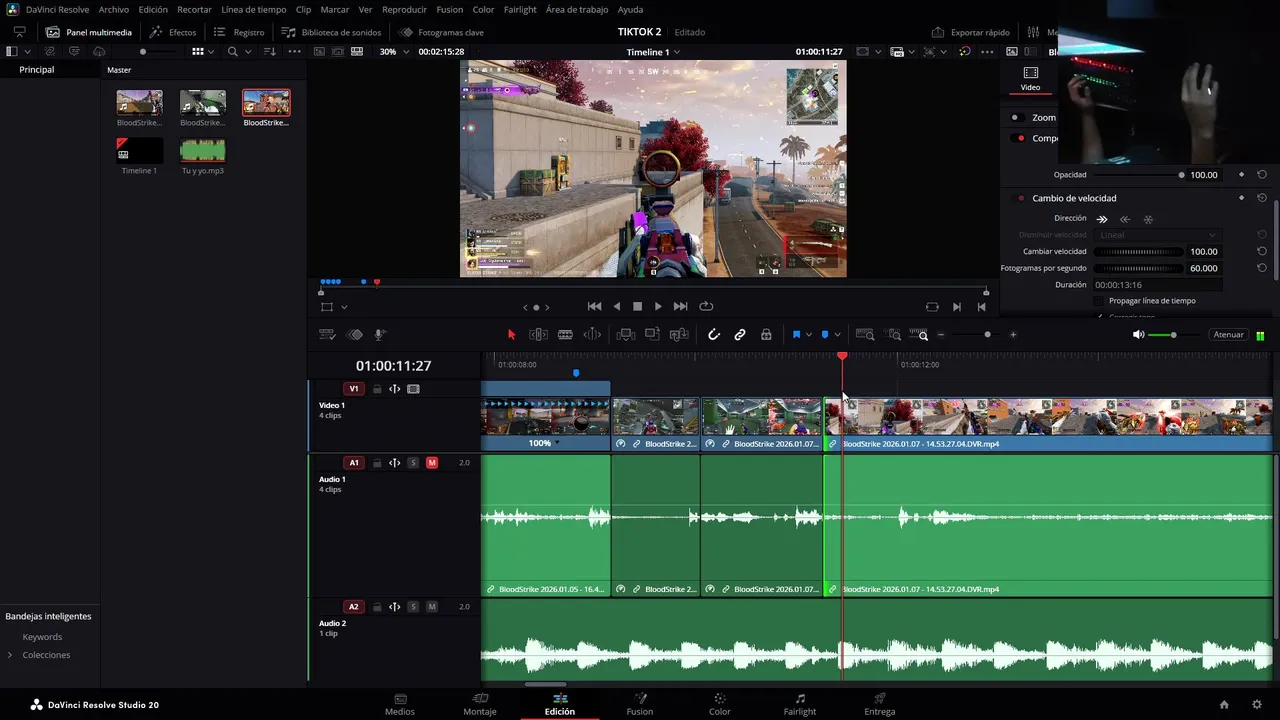Viewport: 1280px width, 720px height.
Task: Switch to the Fairlight page tab
Action: tap(800, 704)
